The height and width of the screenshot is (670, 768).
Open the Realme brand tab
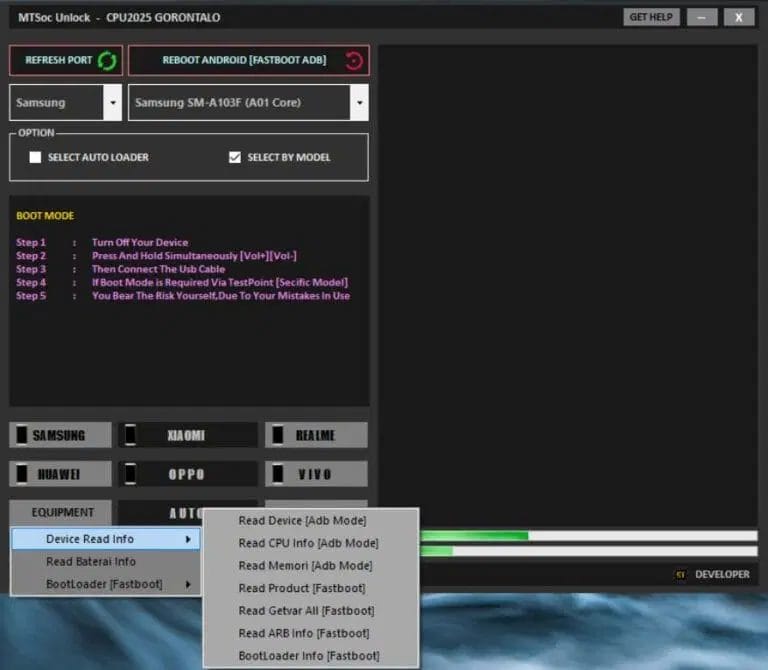pos(316,435)
